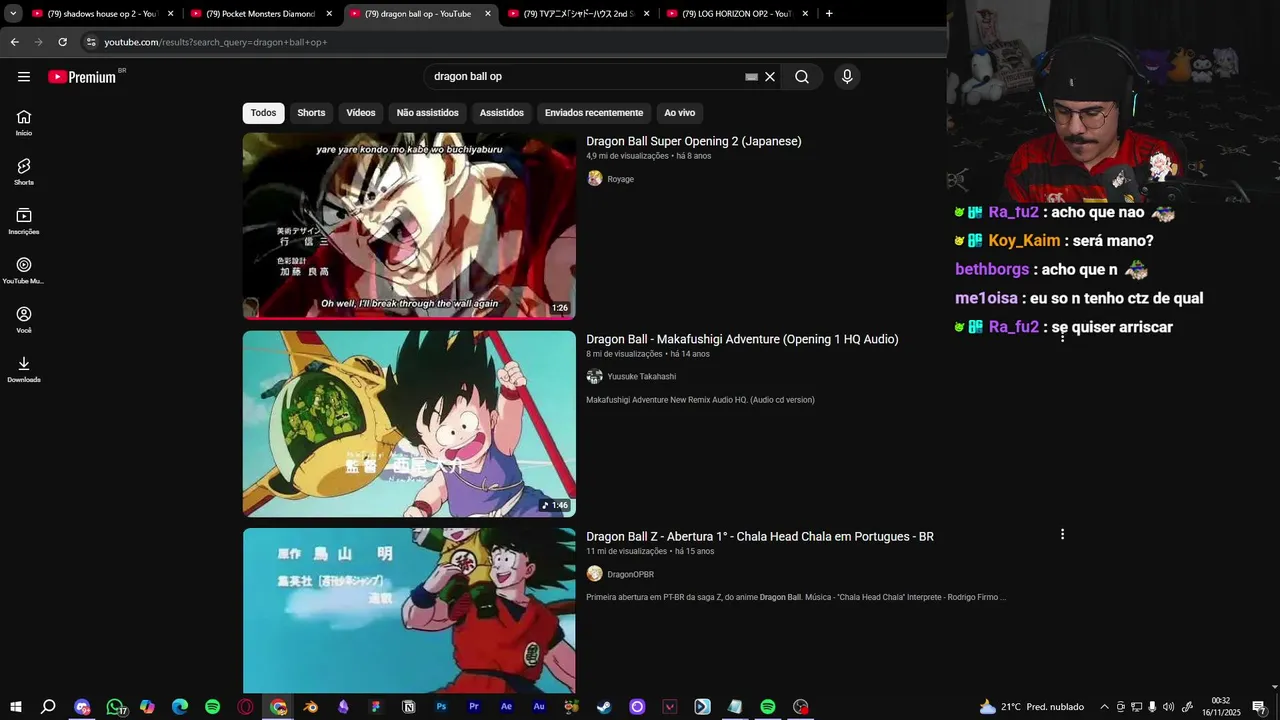Clear the 'dragon ball op' search text
This screenshot has width=1280, height=720.
tap(770, 77)
